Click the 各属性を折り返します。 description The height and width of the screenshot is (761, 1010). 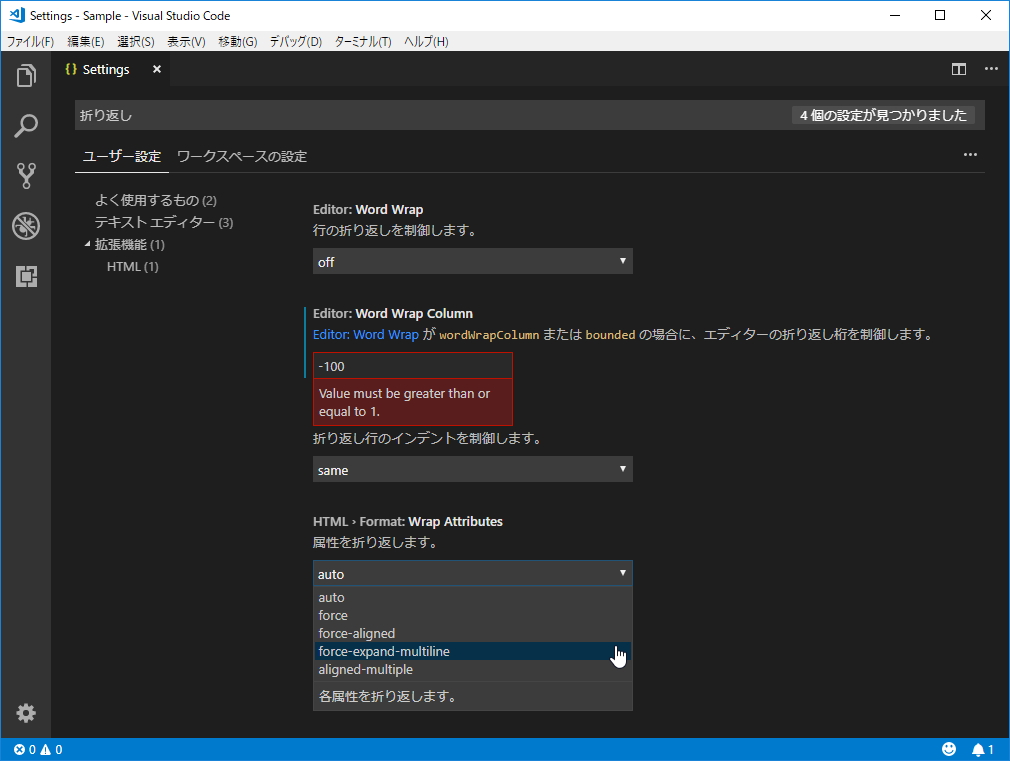tap(387, 697)
